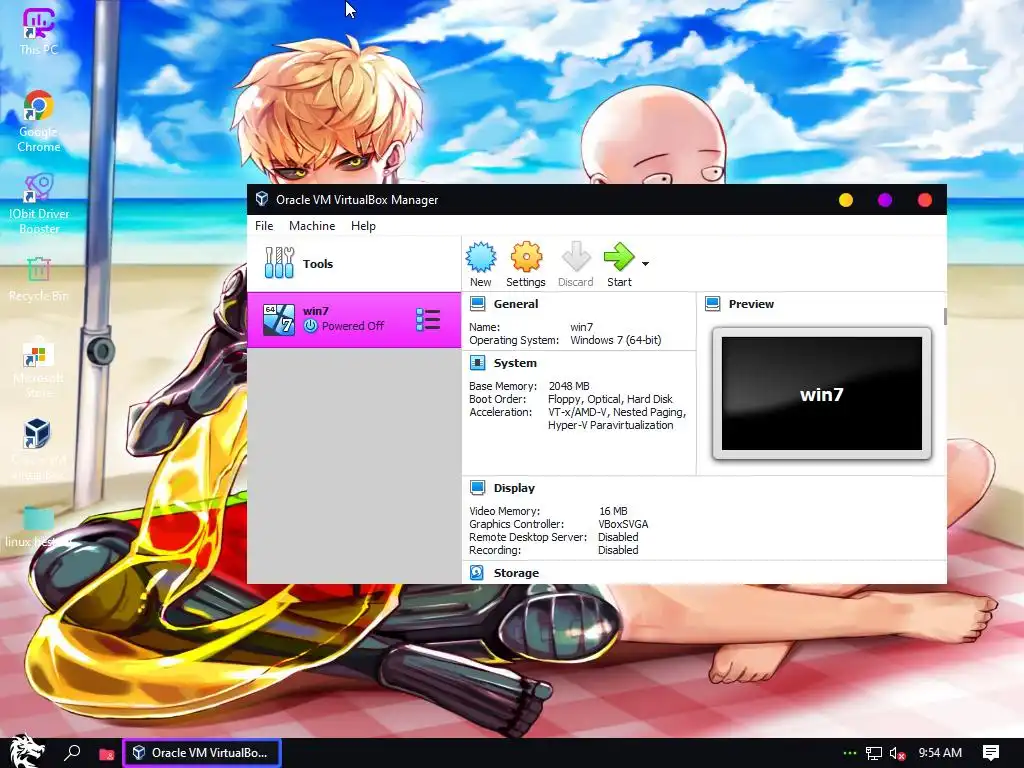This screenshot has height=768, width=1024.
Task: Click the Oracle VM VirtualBox taskbar button
Action: (x=202, y=752)
